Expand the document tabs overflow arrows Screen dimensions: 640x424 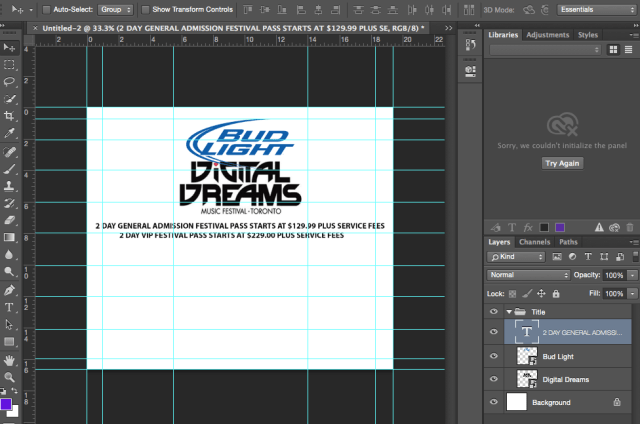pyautogui.click(x=449, y=28)
